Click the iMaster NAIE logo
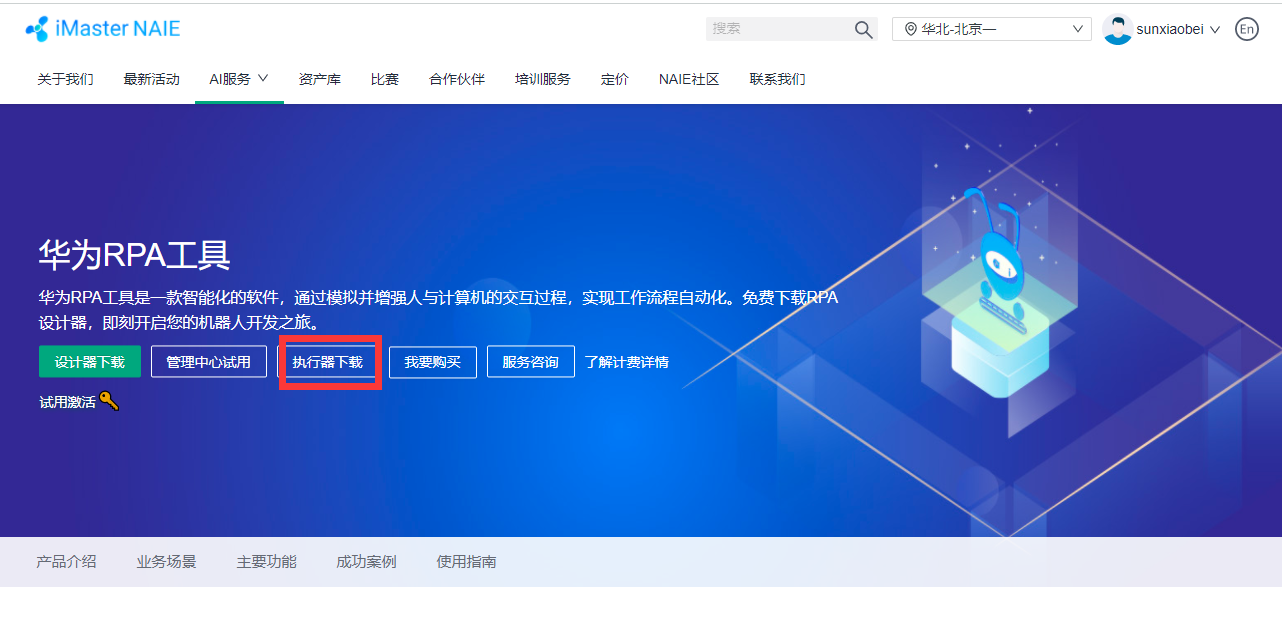Screen dimensions: 1282x629 (103, 29)
